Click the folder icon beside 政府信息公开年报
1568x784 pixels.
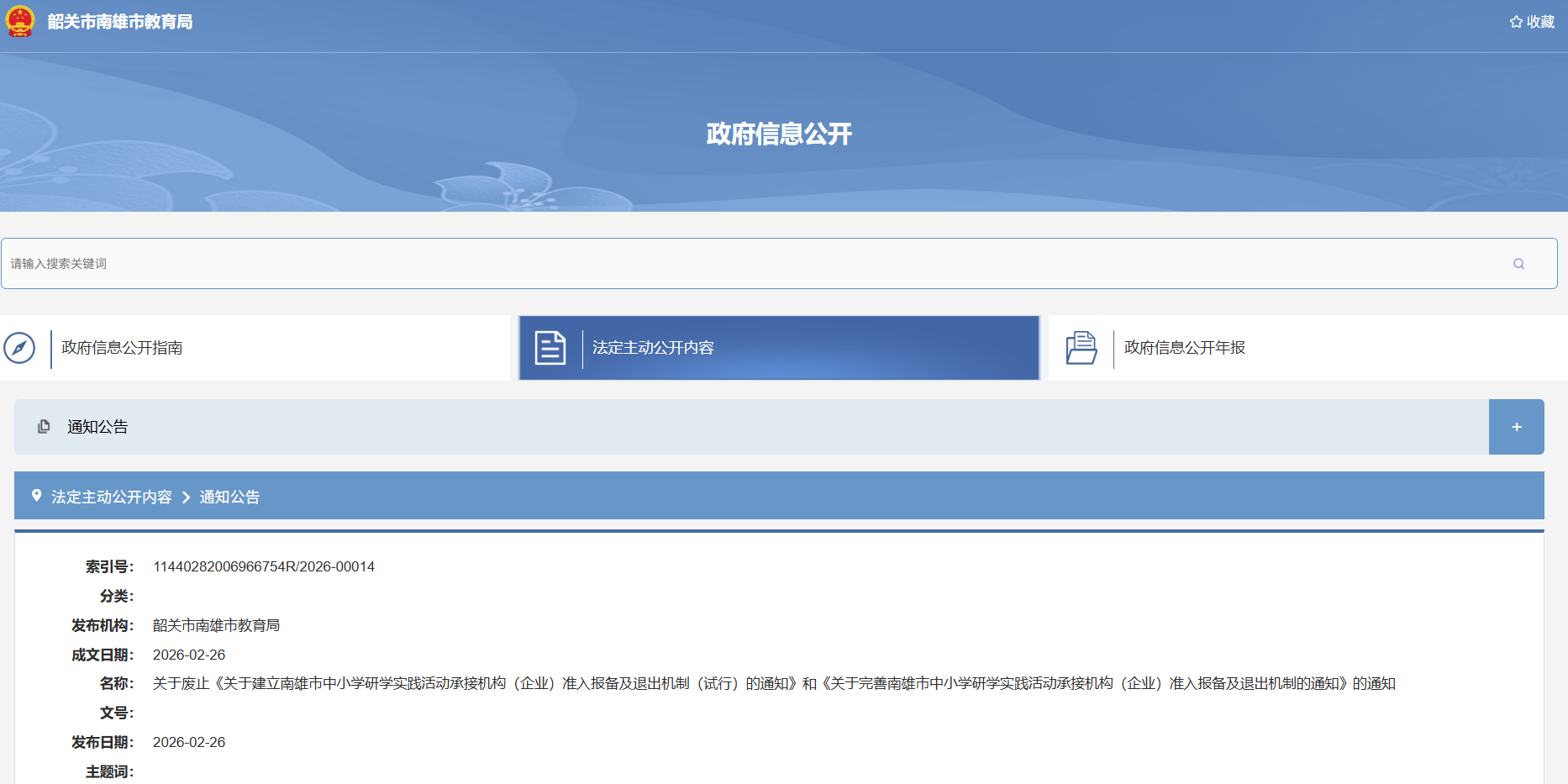[1082, 347]
